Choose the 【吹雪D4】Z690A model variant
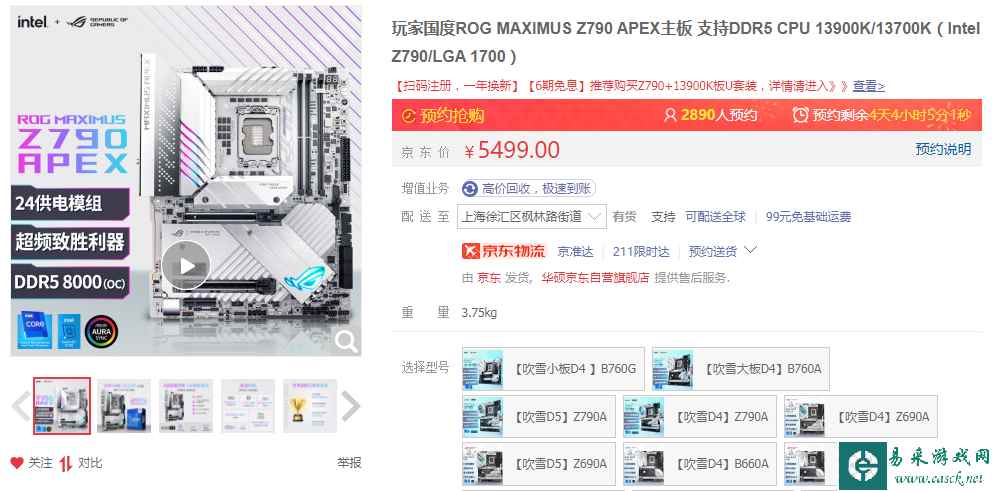Screen dimensions: 992x491 point(861,416)
